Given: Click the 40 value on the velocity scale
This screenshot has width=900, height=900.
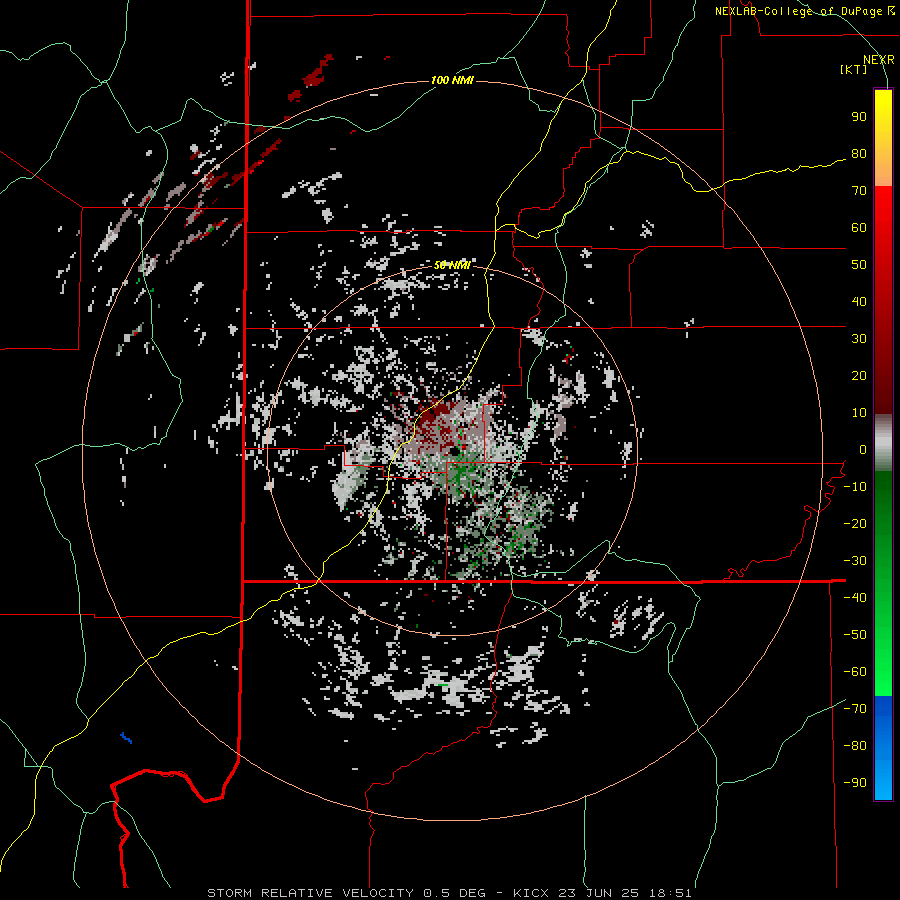Looking at the screenshot, I should (x=859, y=302).
